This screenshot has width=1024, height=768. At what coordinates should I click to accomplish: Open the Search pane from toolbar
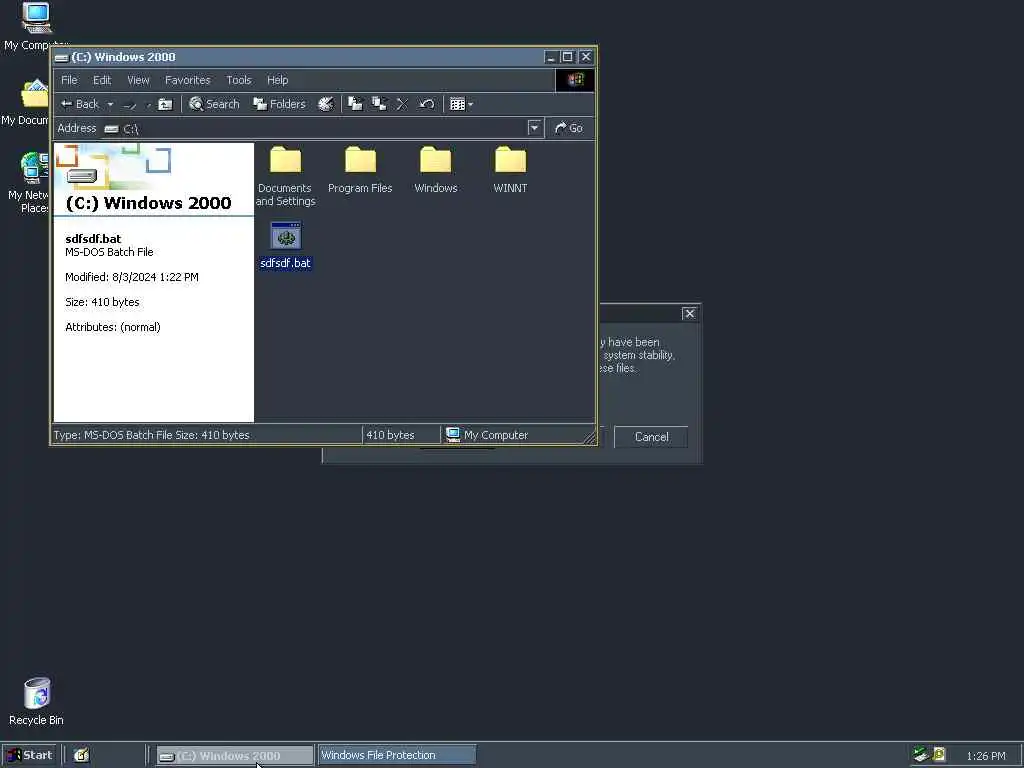coord(214,104)
